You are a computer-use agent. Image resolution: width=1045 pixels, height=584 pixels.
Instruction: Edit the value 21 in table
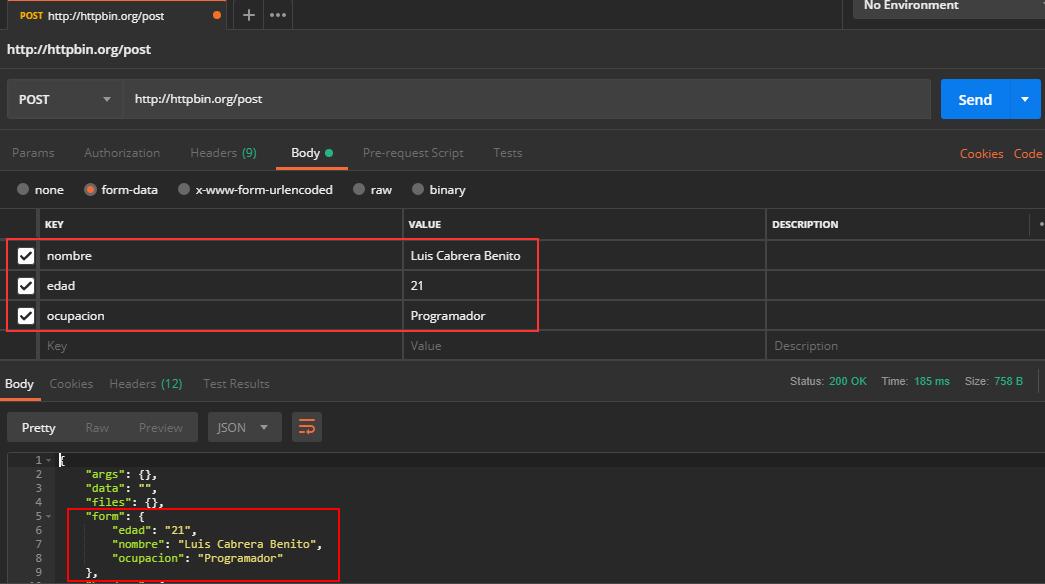click(x=584, y=286)
